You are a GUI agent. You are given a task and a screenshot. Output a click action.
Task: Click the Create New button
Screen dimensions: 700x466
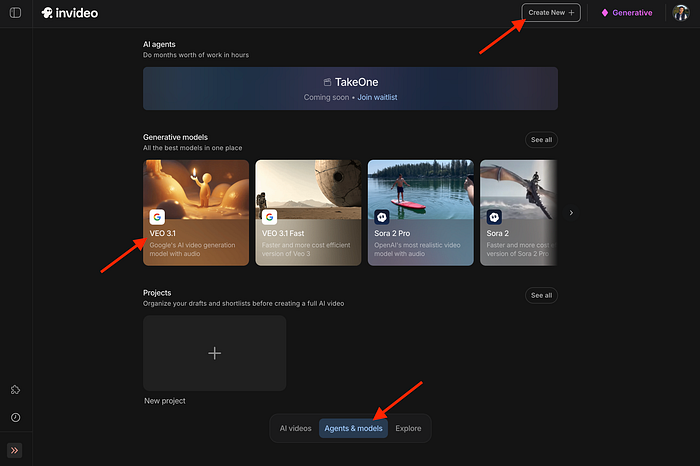[550, 13]
